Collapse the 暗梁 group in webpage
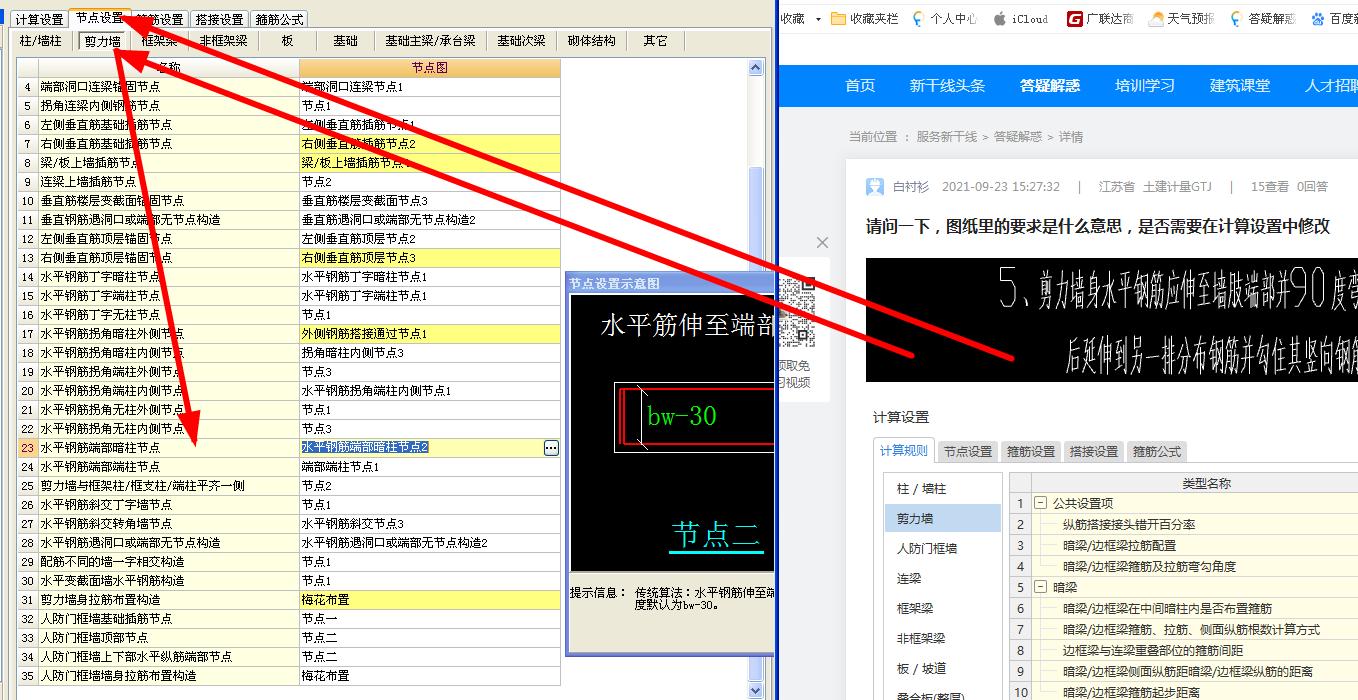1358x700 pixels. point(1040,588)
